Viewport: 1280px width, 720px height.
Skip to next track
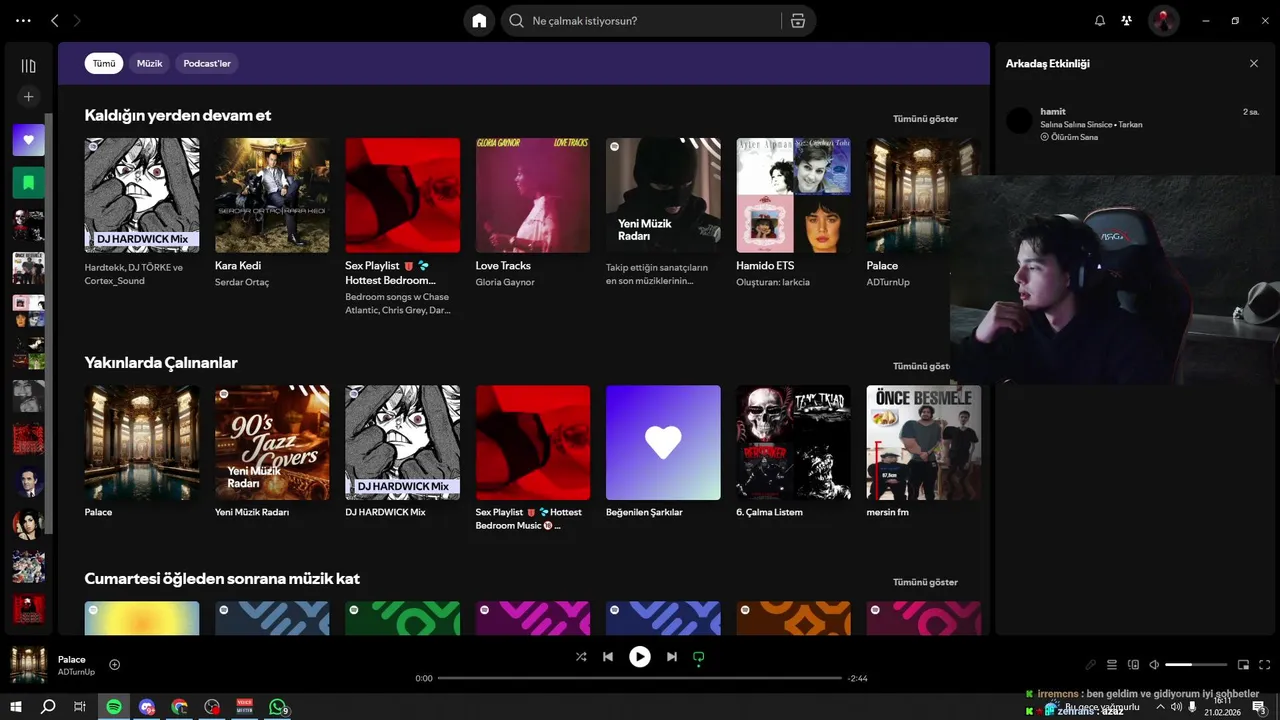coord(672,657)
